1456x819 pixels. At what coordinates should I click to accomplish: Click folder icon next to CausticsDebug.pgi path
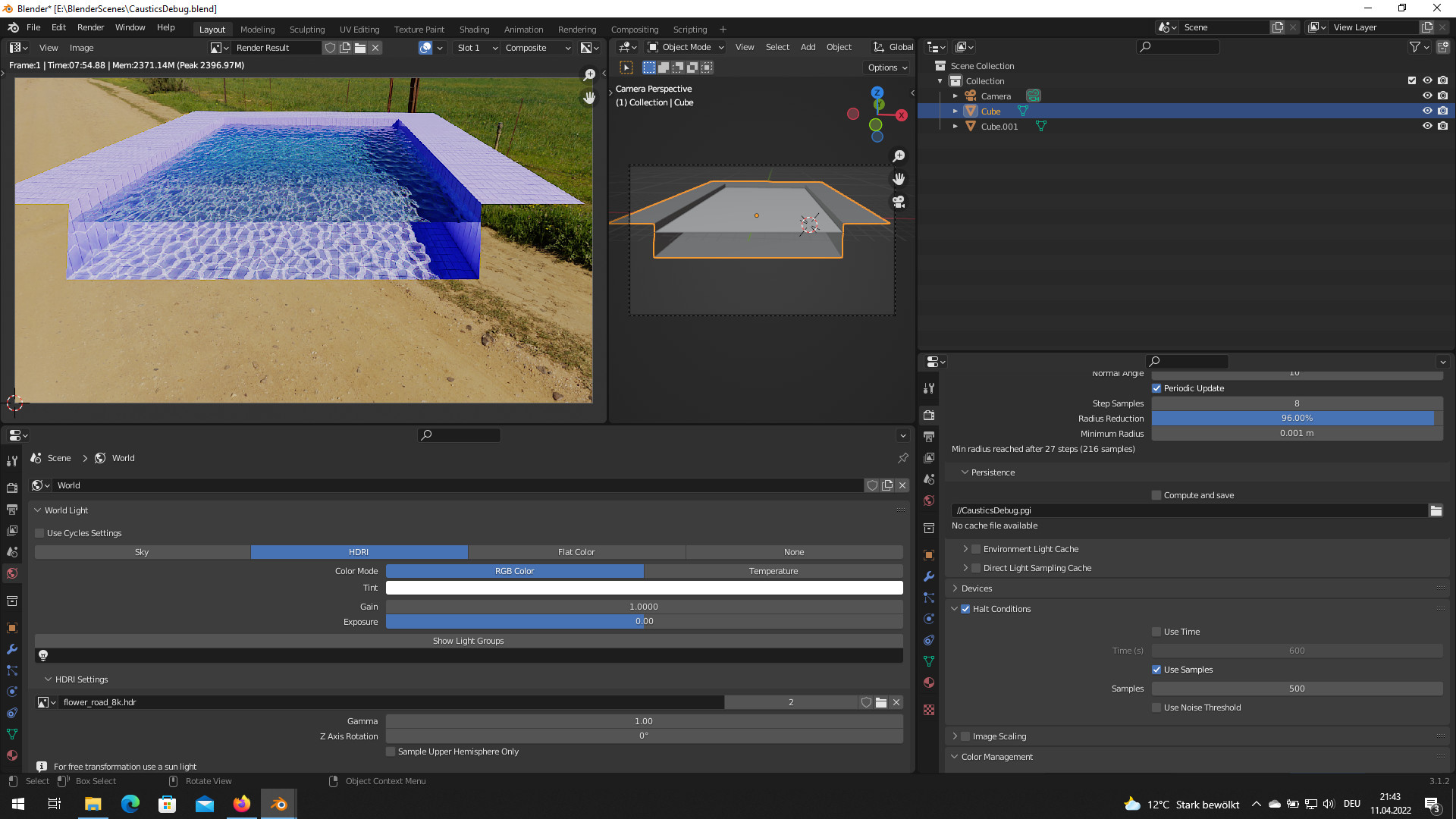point(1436,510)
